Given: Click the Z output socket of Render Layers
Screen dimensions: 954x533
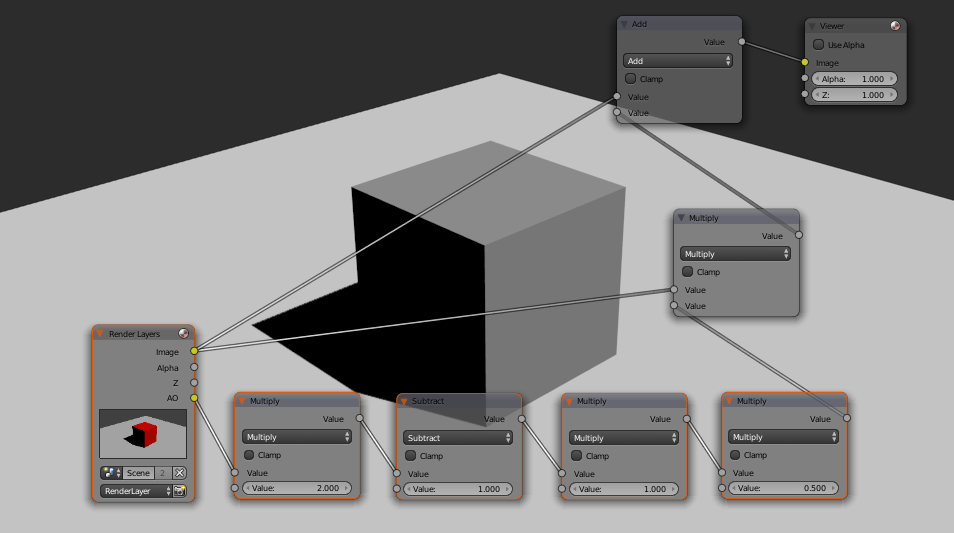Looking at the screenshot, I should 194,383.
